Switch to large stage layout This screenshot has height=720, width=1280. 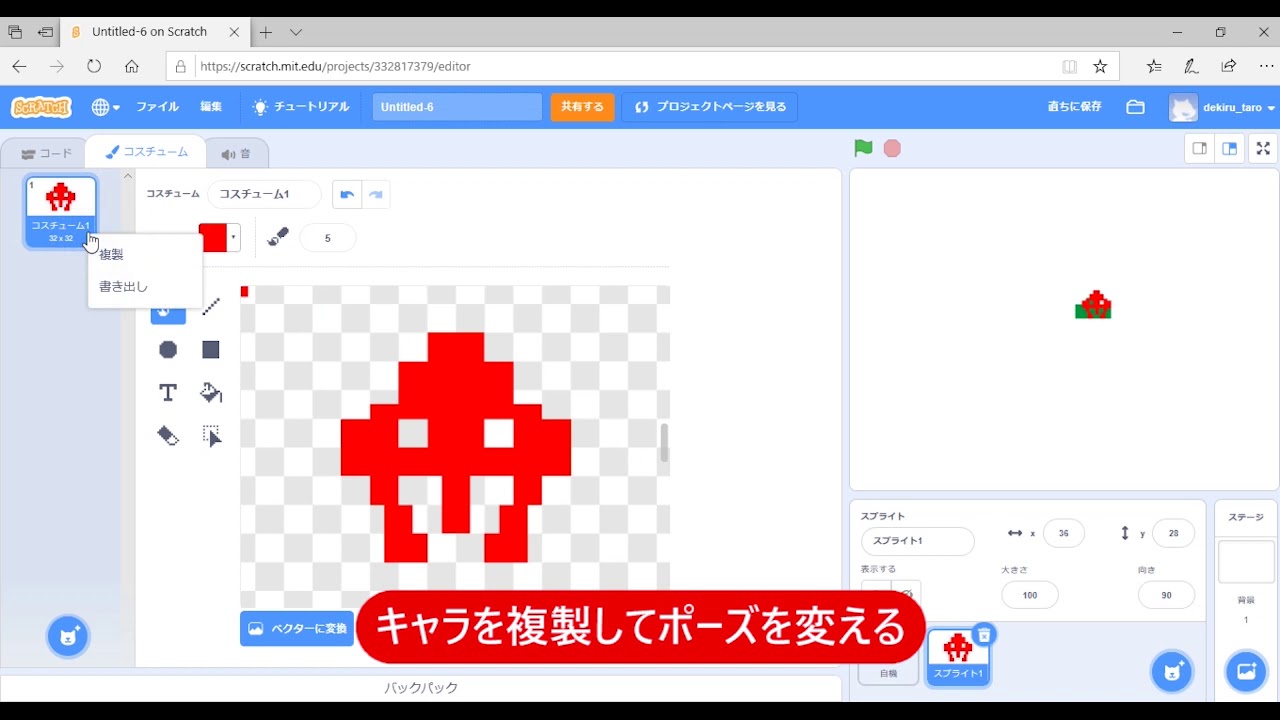[1230, 148]
